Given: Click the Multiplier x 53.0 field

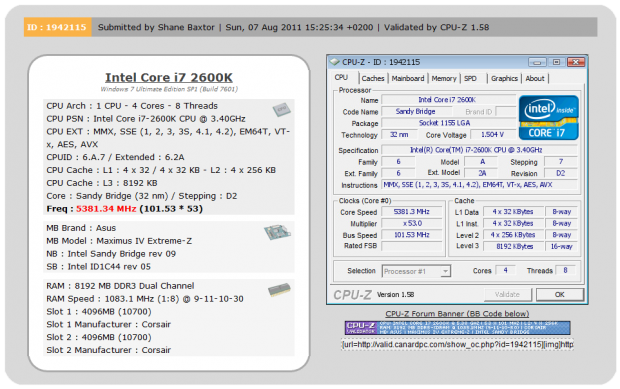Looking at the screenshot, I should [412, 223].
